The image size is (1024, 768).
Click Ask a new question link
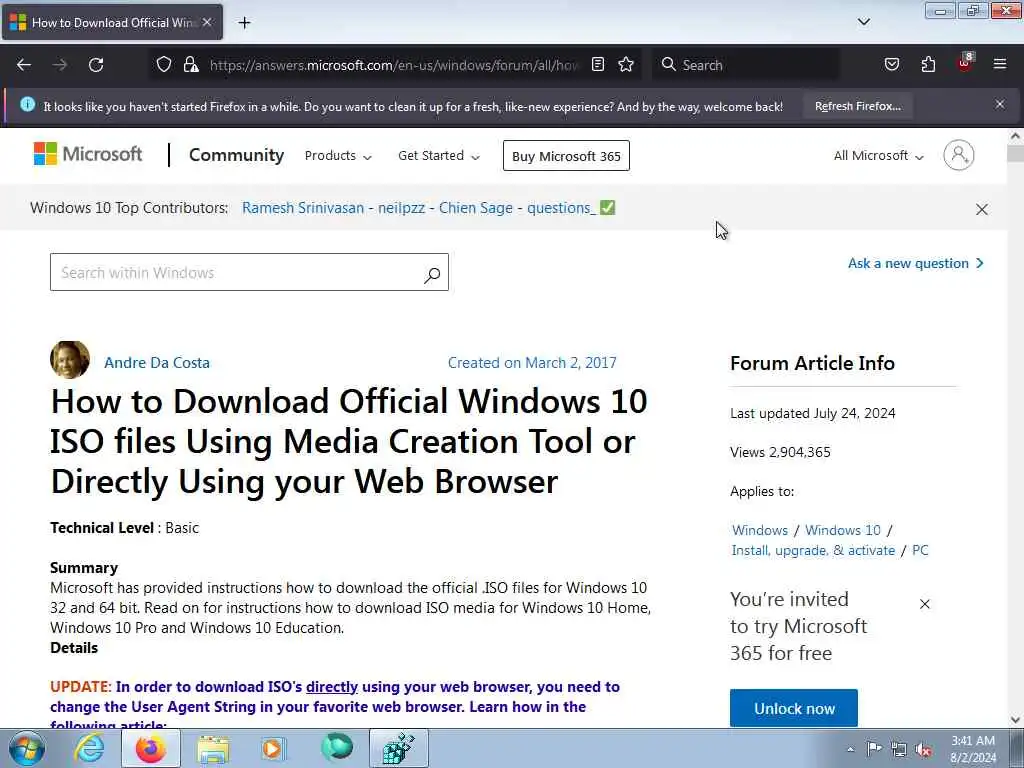pos(916,263)
